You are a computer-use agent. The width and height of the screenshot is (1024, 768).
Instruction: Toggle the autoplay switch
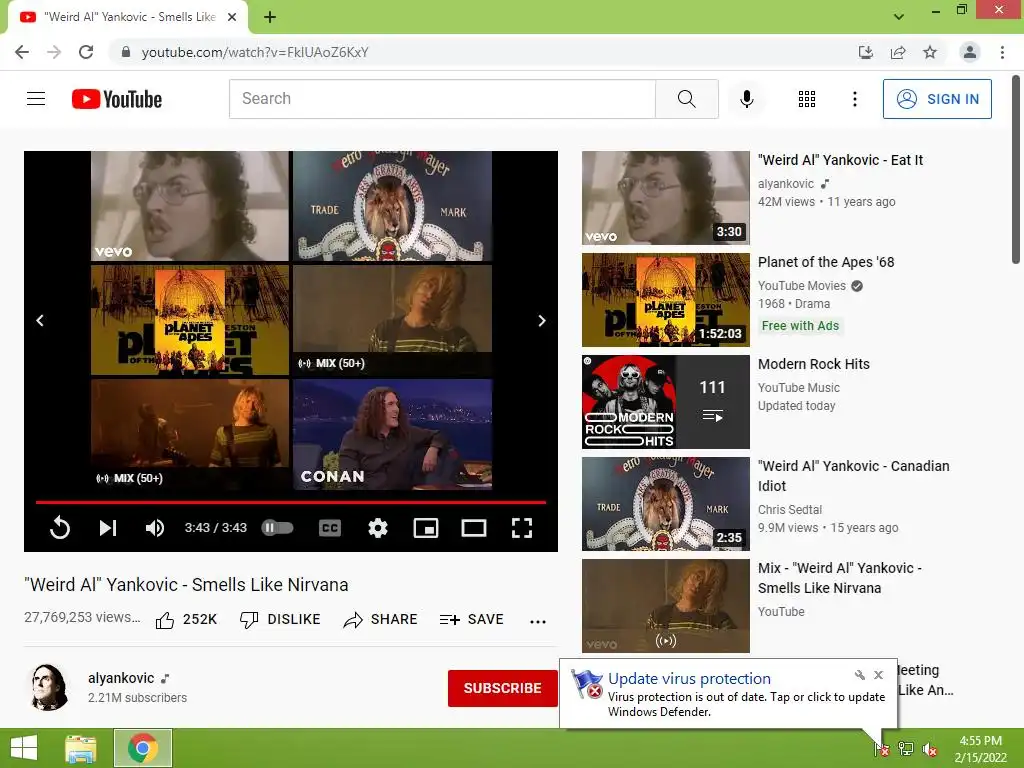(278, 528)
